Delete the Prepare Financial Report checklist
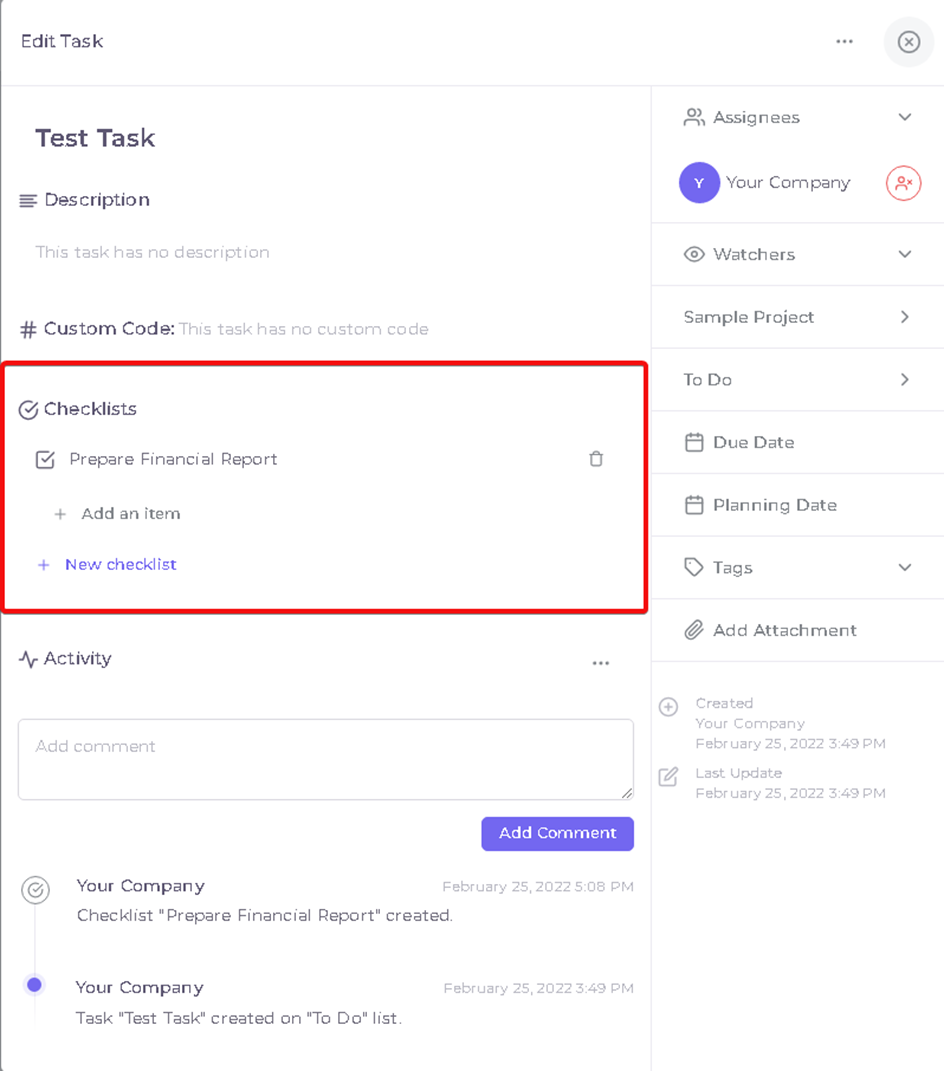944x1071 pixels. point(596,459)
